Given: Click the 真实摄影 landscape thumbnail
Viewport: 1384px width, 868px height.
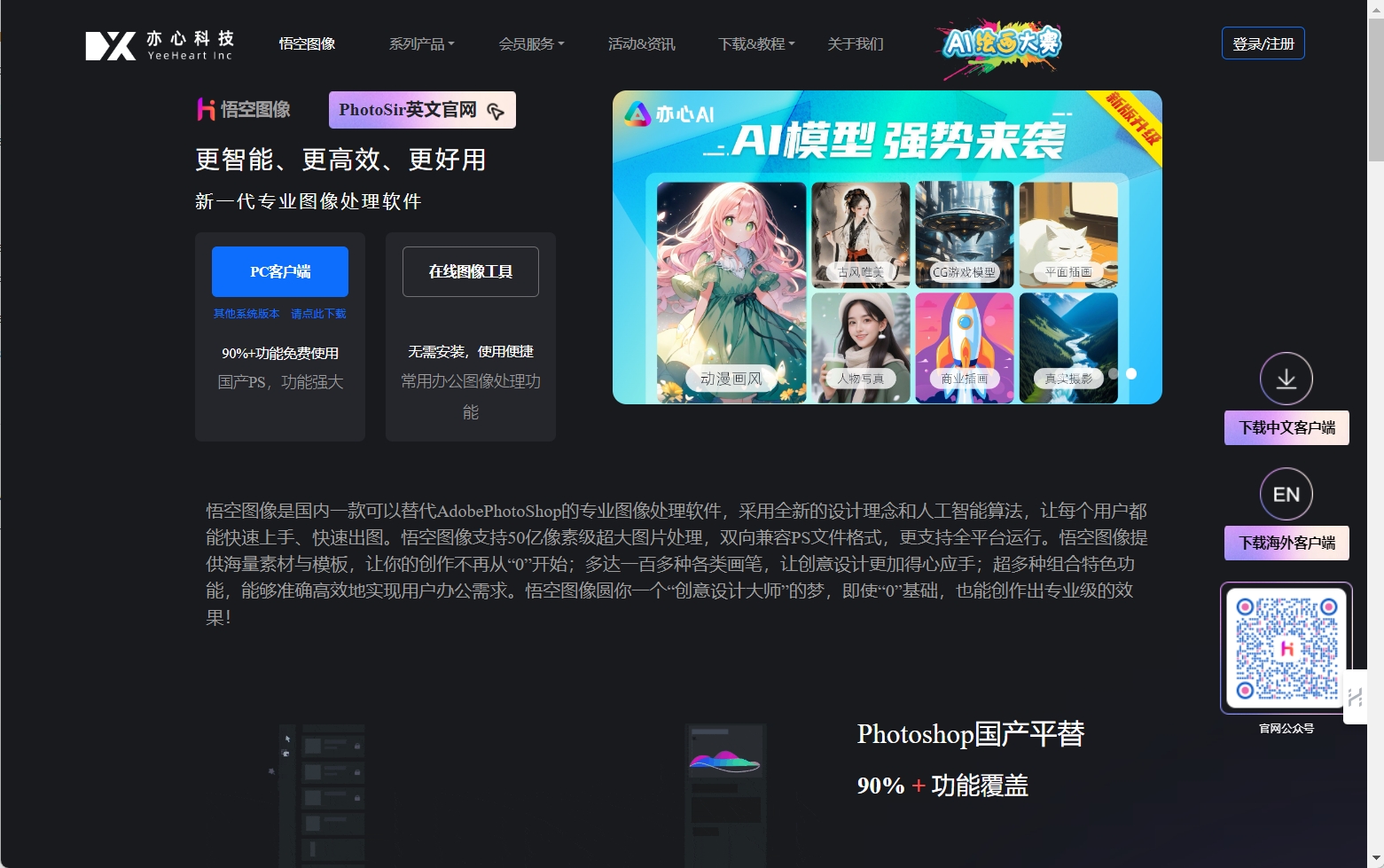Looking at the screenshot, I should [x=1068, y=348].
